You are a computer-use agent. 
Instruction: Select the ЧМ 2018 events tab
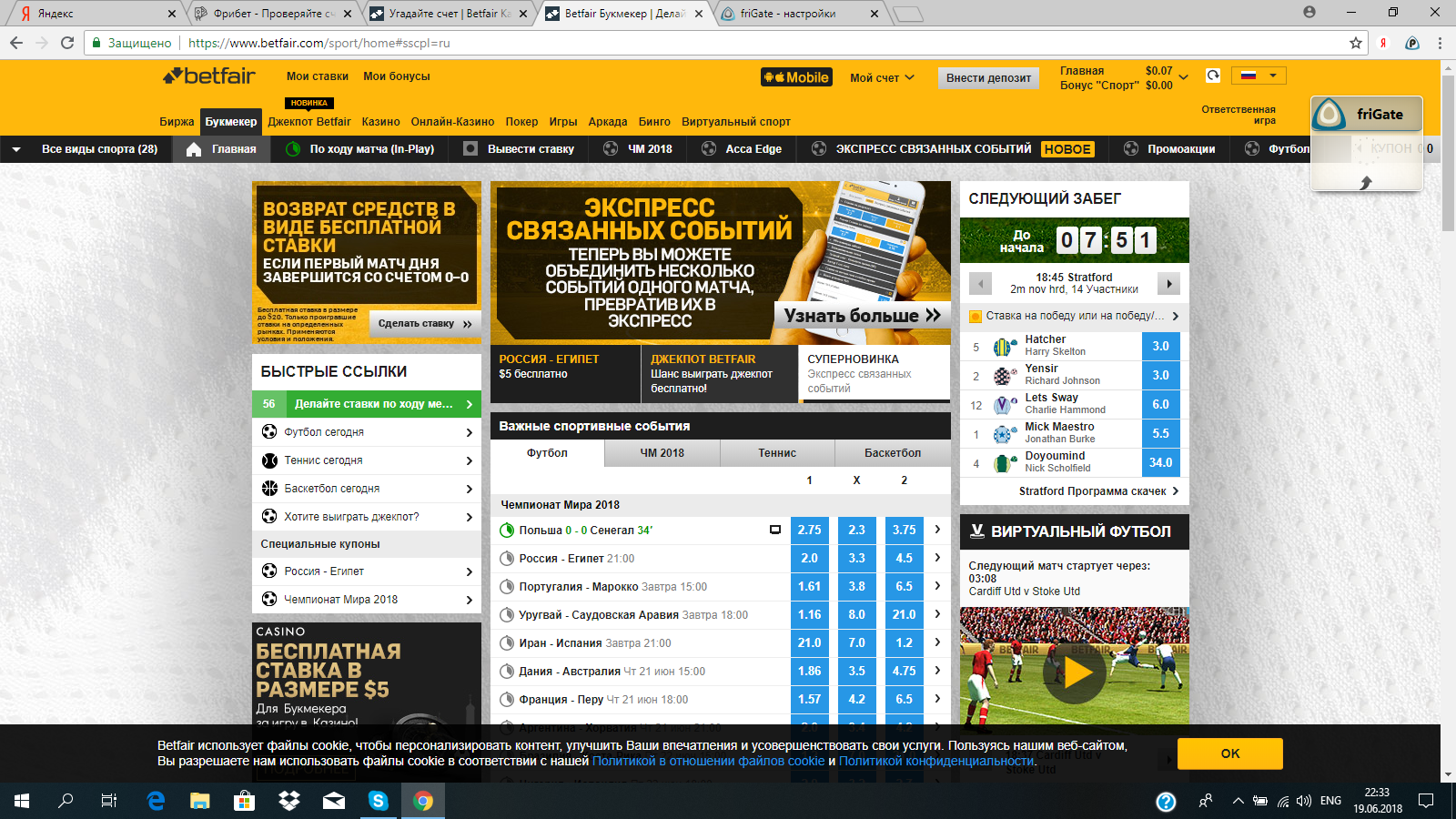[662, 453]
